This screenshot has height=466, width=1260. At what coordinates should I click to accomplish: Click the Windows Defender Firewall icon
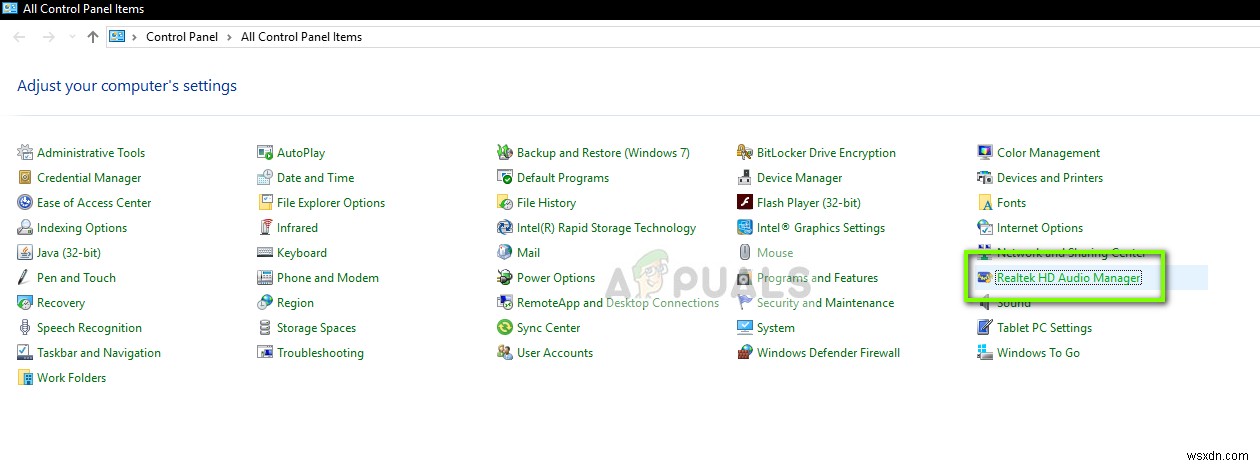click(x=745, y=353)
